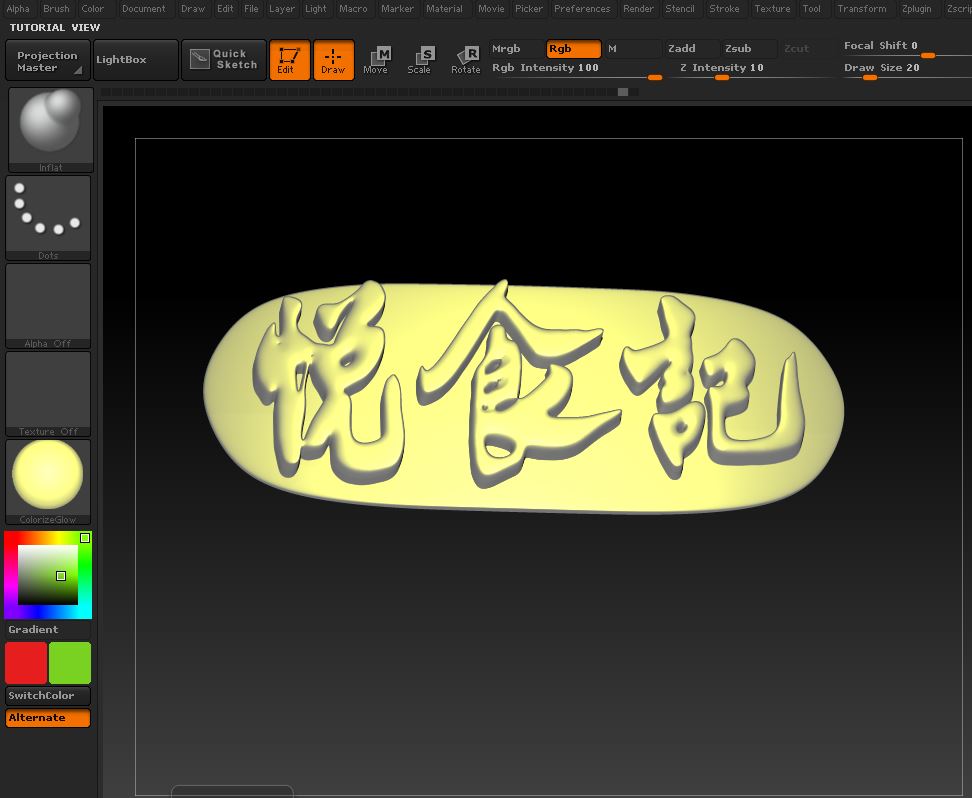Open the Document menu
Image resolution: width=972 pixels, height=798 pixels.
pyautogui.click(x=144, y=9)
